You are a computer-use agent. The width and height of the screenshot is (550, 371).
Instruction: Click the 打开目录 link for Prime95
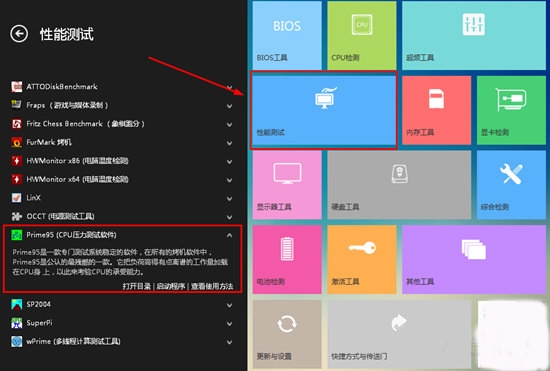tap(137, 286)
